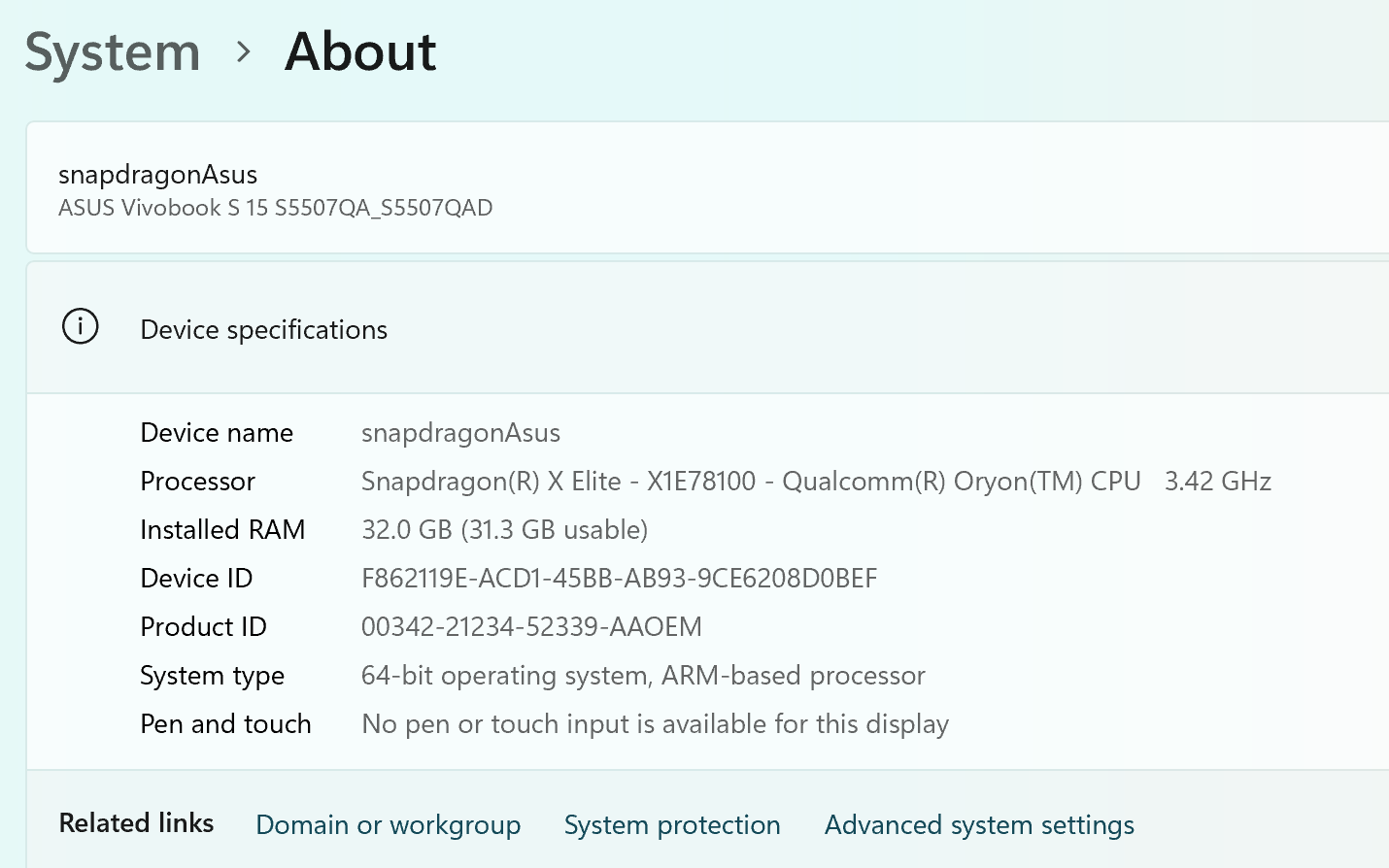Click the Installed RAM label
This screenshot has width=1389, height=868.
click(222, 530)
